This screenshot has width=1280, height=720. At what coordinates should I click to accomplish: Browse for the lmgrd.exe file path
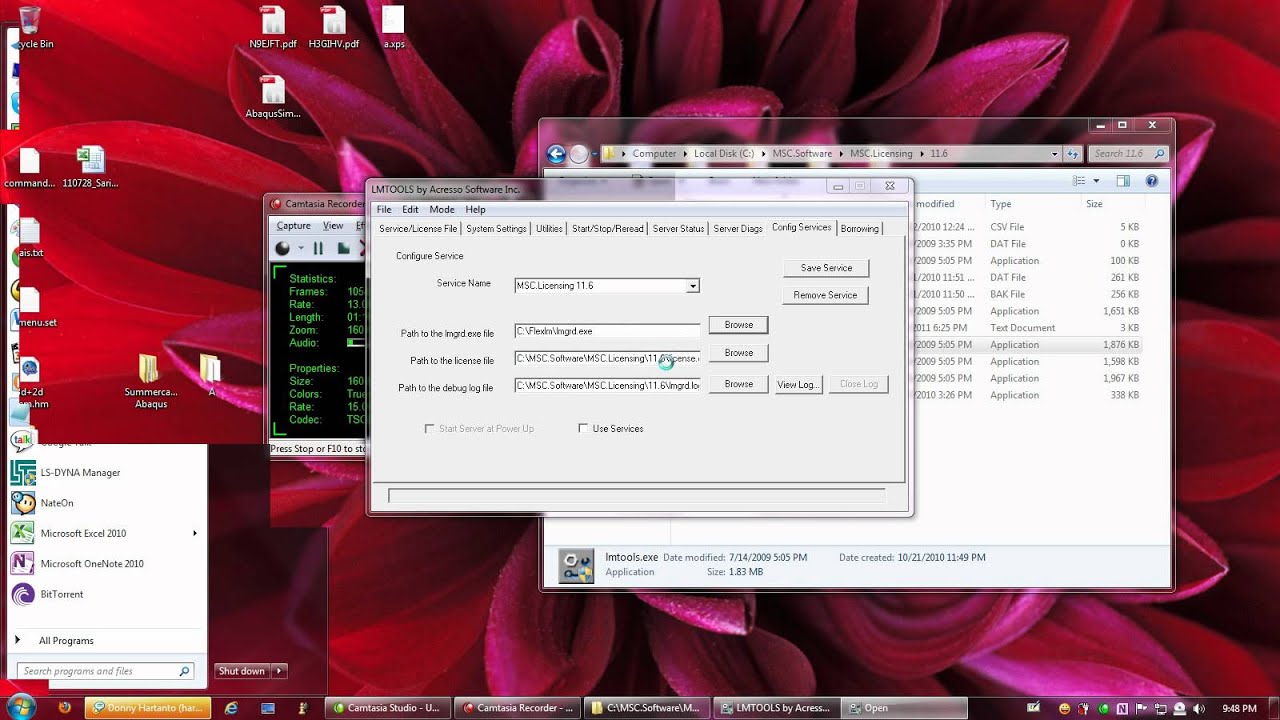[x=739, y=325]
